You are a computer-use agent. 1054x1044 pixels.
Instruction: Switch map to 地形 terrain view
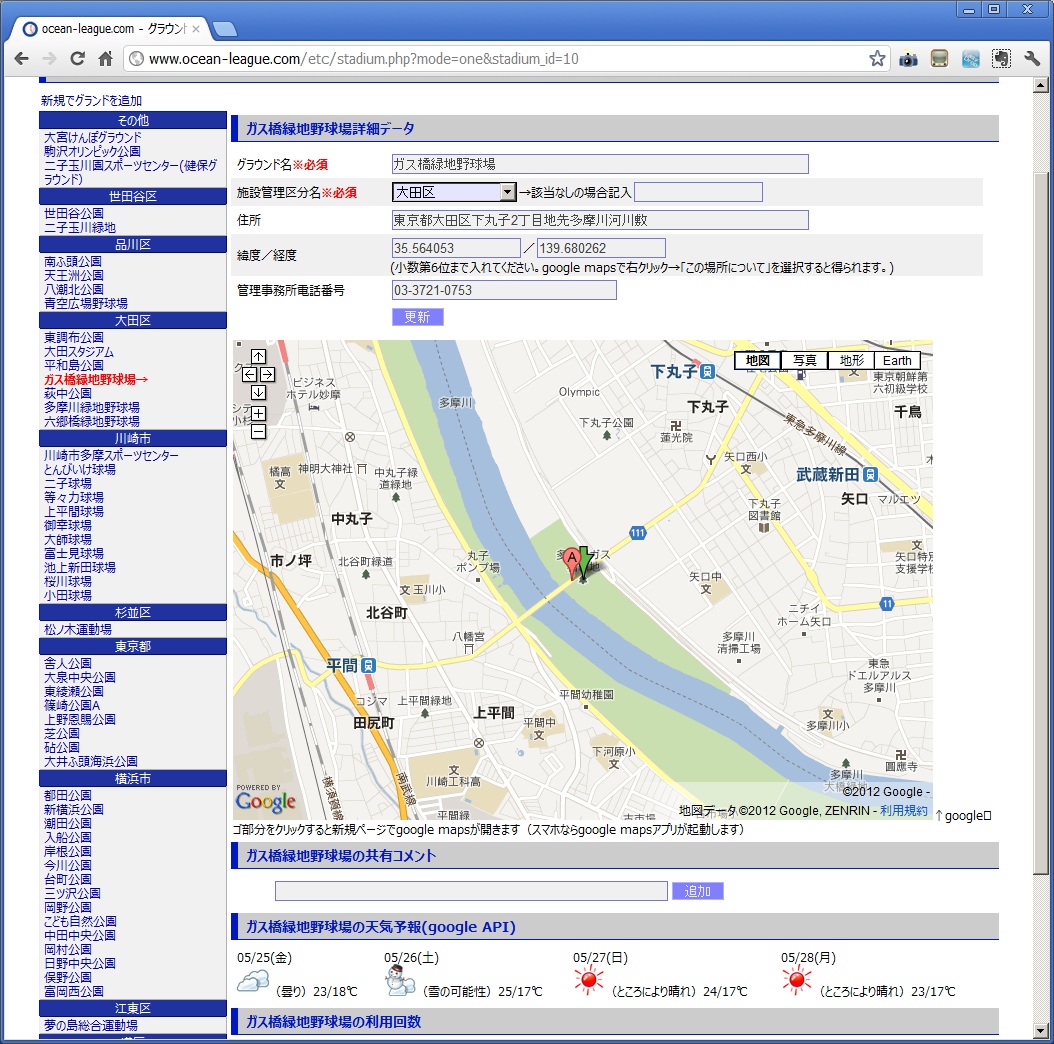(851, 361)
